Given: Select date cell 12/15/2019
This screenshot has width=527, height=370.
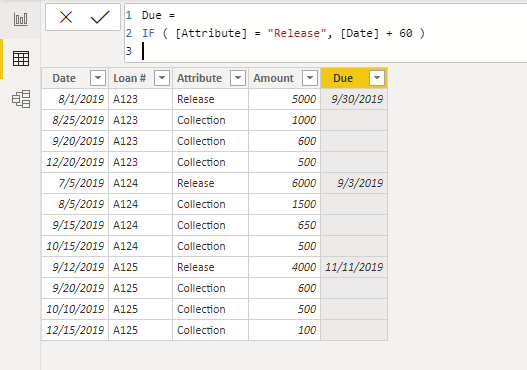Looking at the screenshot, I should pos(75,330).
